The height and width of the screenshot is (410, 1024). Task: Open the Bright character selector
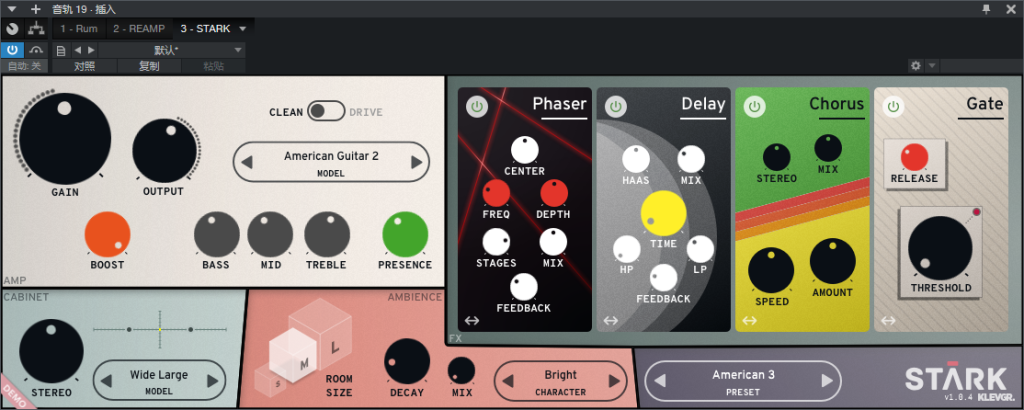coord(560,381)
